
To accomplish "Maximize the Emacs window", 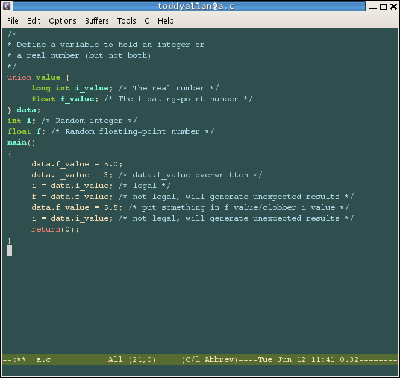I will 384,6.
